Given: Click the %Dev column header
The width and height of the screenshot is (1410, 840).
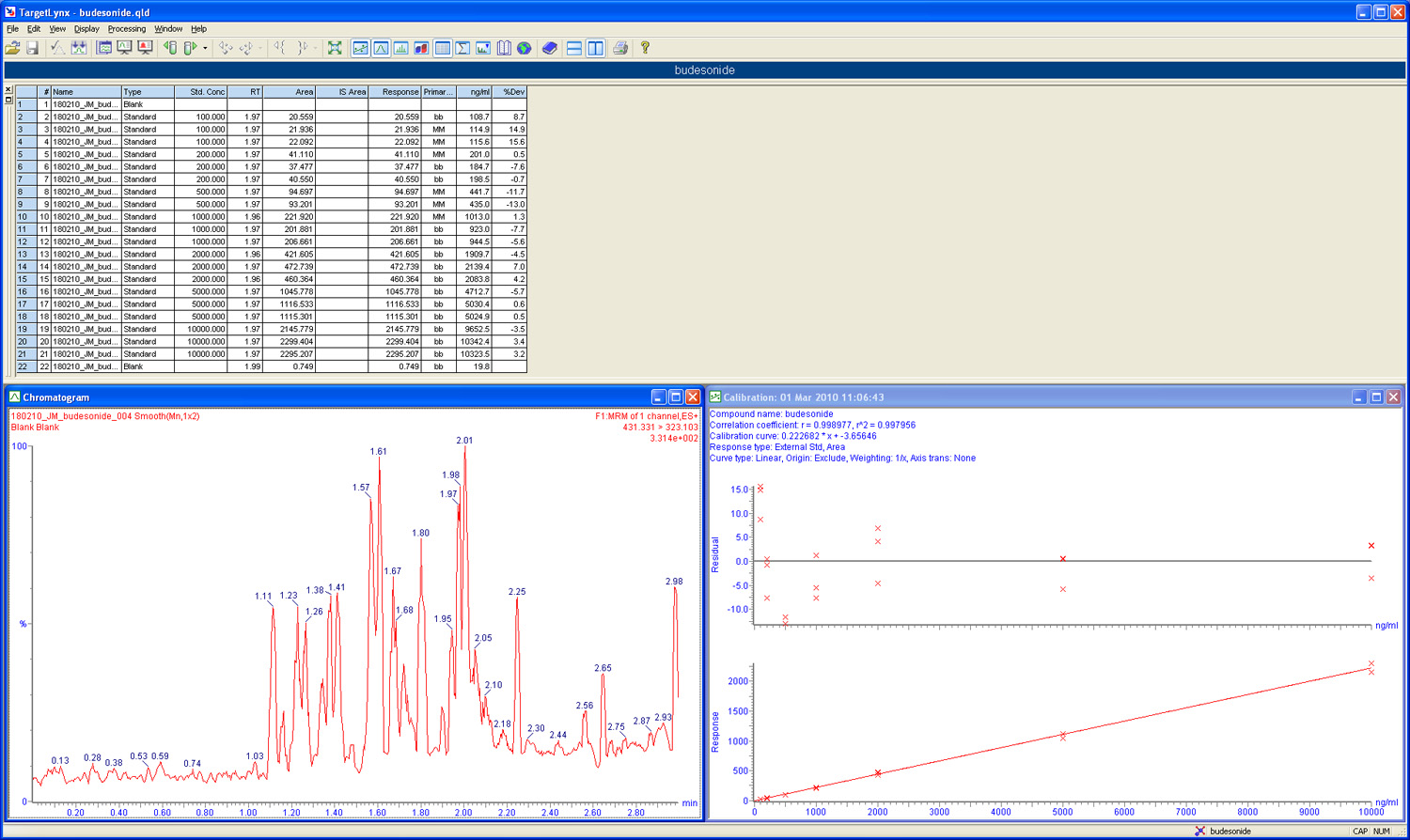Looking at the screenshot, I should click(509, 92).
